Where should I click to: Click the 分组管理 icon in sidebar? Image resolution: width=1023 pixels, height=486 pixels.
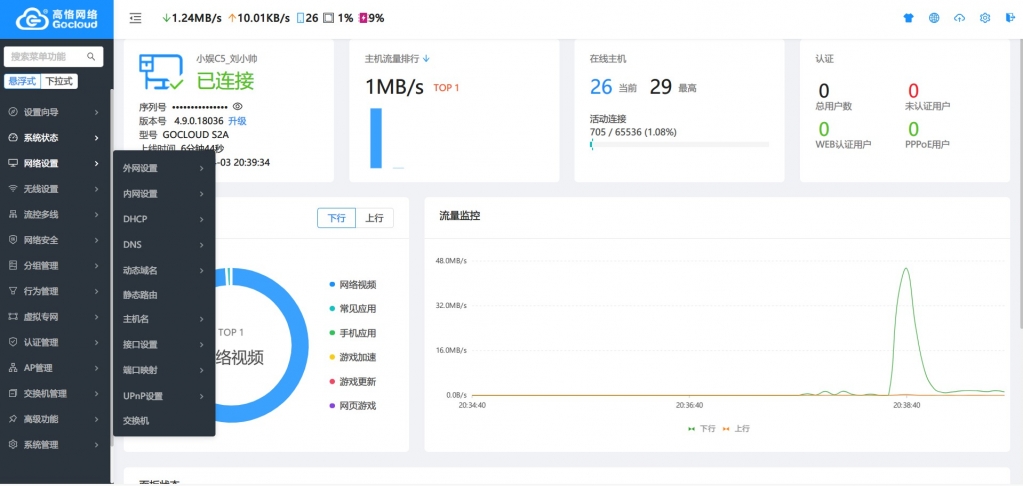point(12,266)
